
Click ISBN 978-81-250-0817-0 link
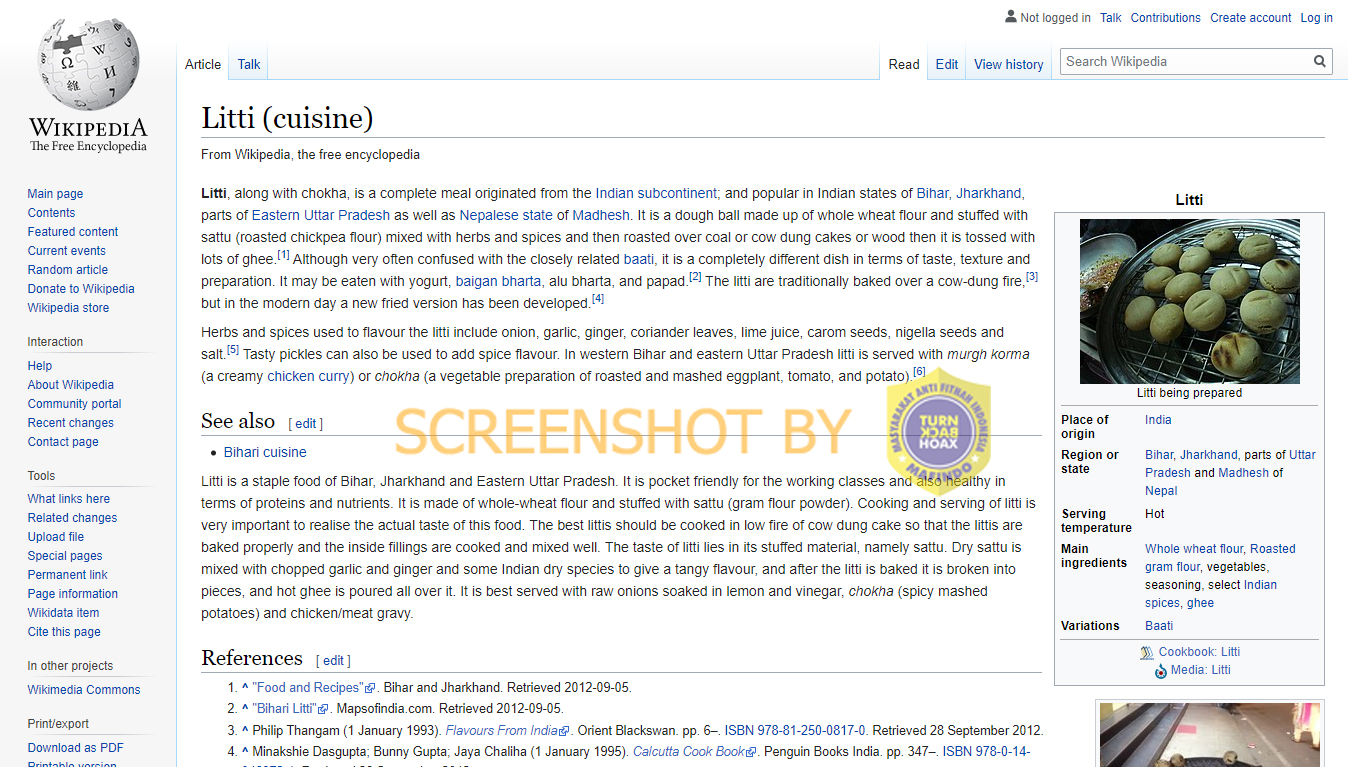pyautogui.click(x=795, y=731)
